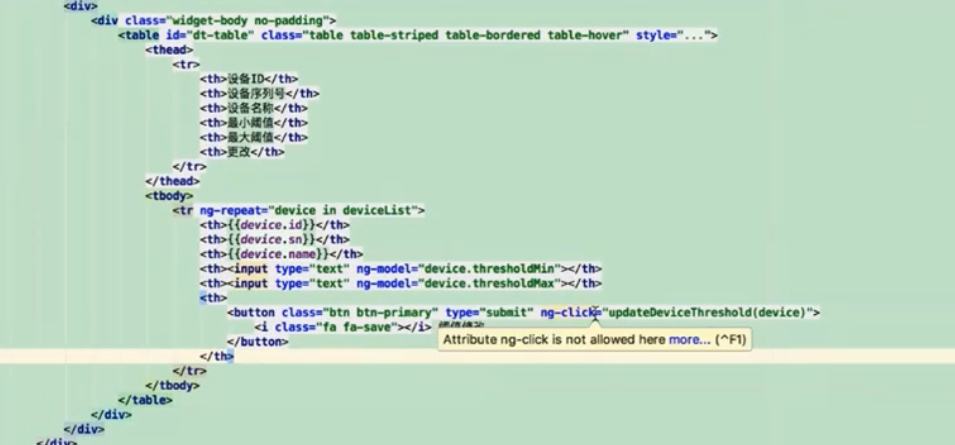This screenshot has width=955, height=445.
Task: Click the closing </tbody> tag
Action: click(172, 386)
